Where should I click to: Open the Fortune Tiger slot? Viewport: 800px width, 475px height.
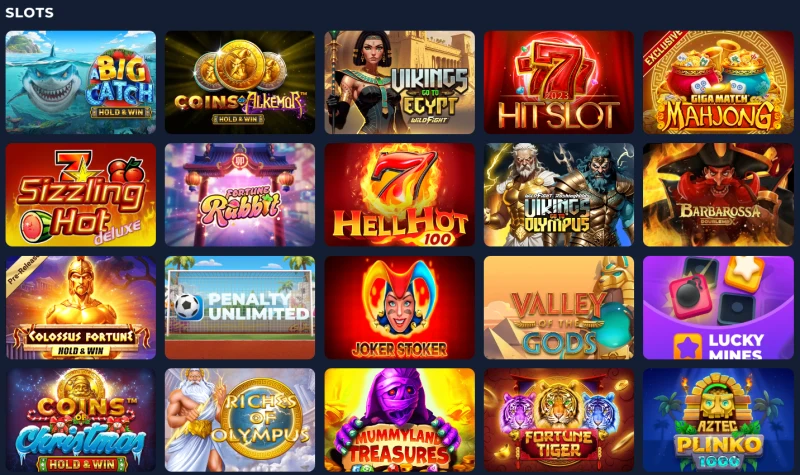point(559,420)
